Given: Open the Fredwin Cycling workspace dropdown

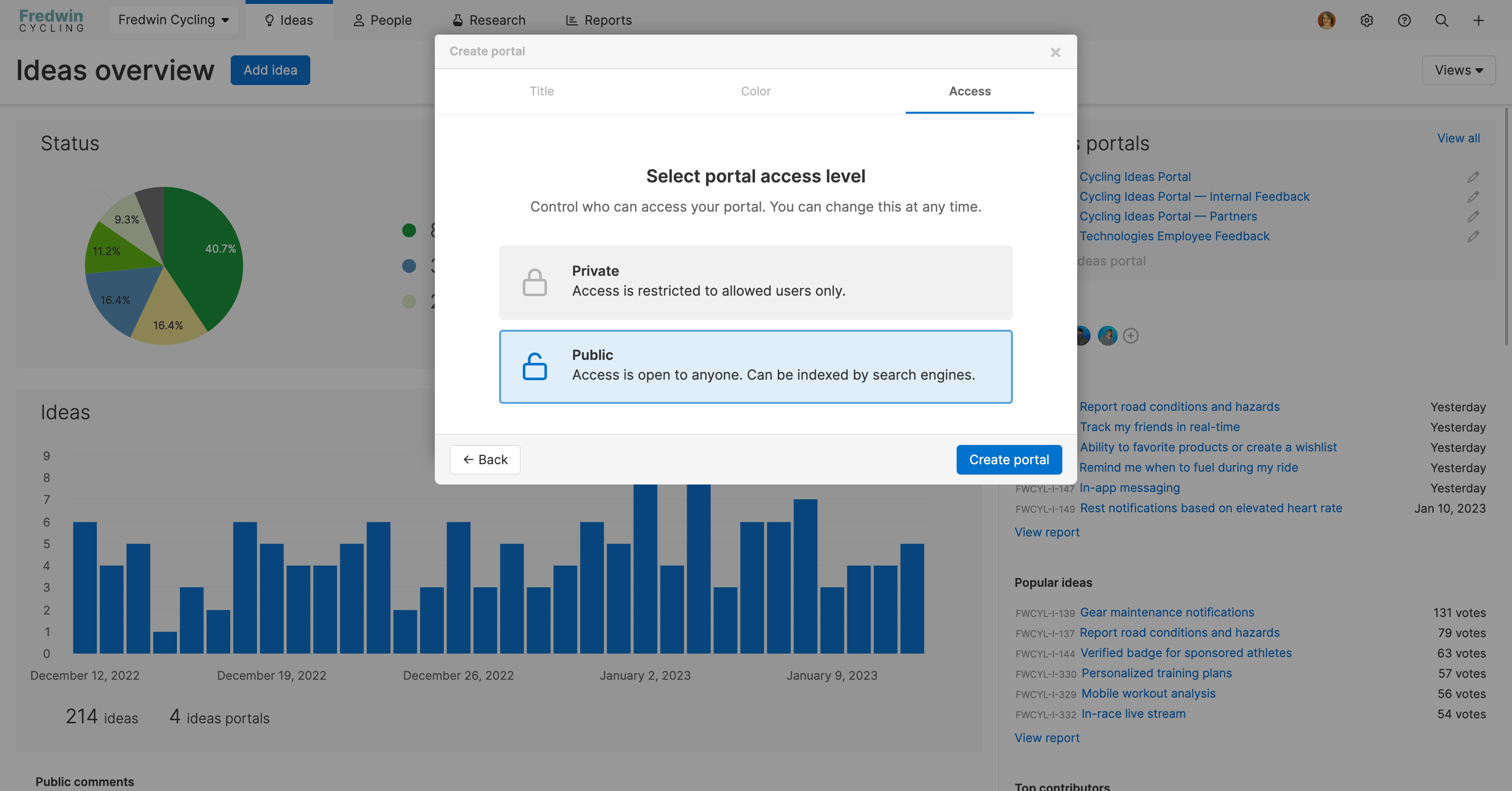Looking at the screenshot, I should coord(173,20).
